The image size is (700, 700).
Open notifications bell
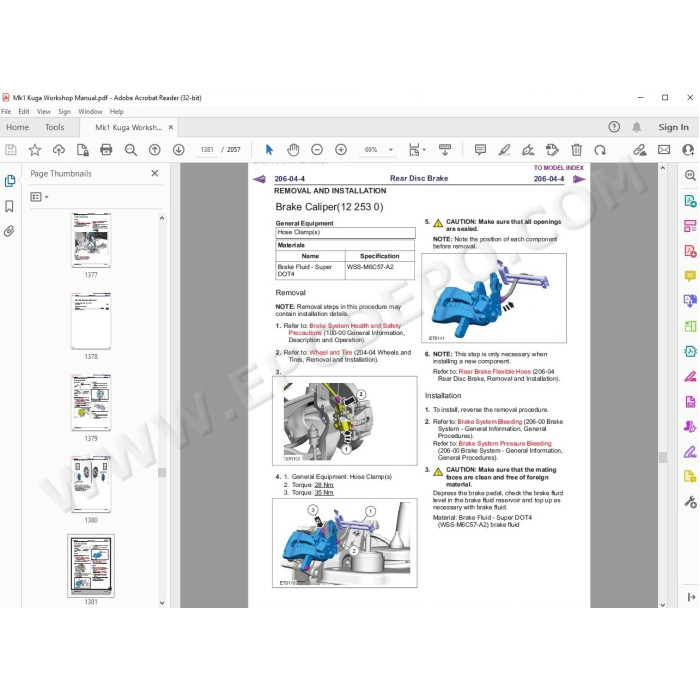637,127
